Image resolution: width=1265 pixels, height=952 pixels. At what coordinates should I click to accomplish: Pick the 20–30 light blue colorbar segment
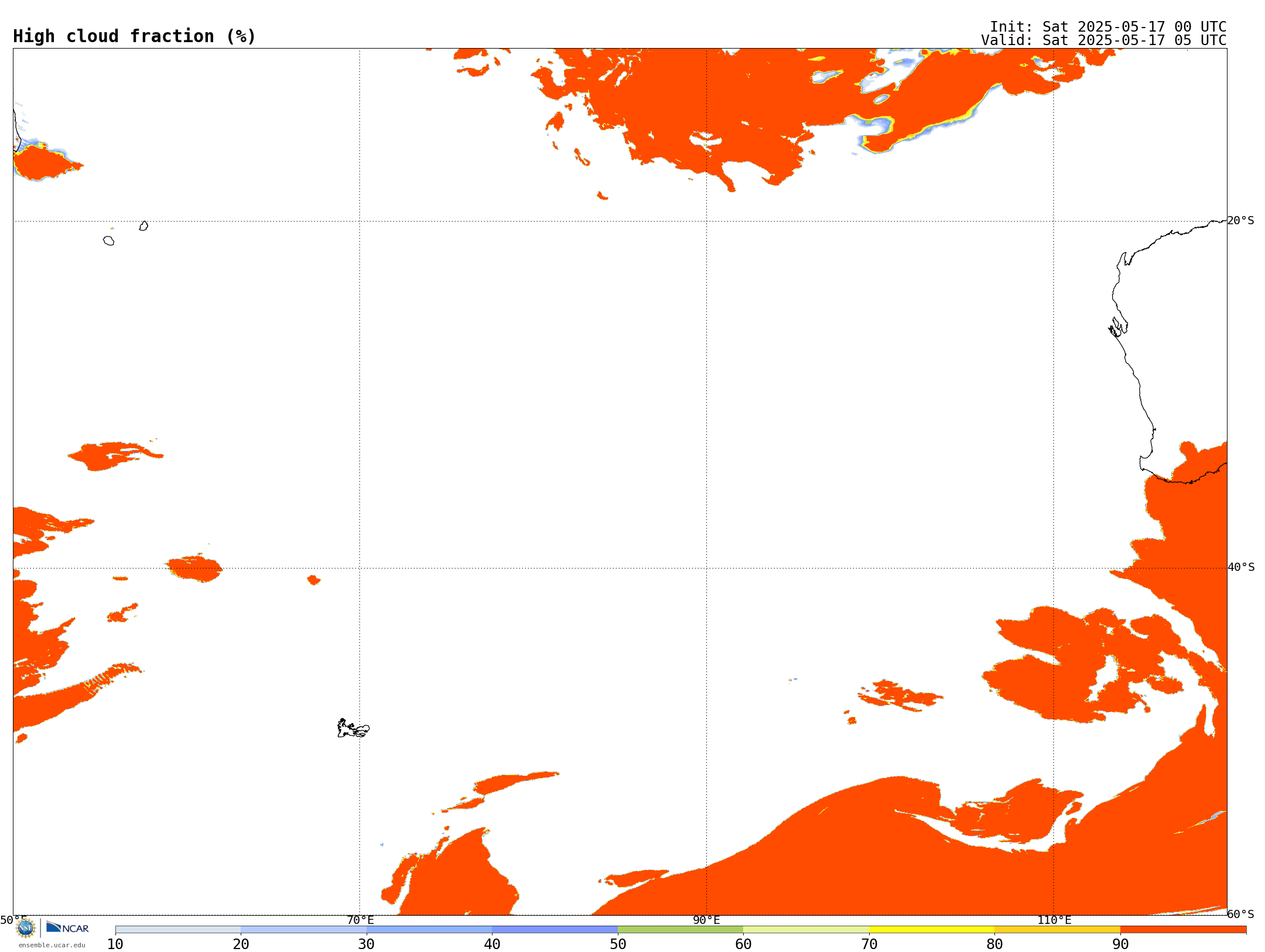tap(303, 930)
